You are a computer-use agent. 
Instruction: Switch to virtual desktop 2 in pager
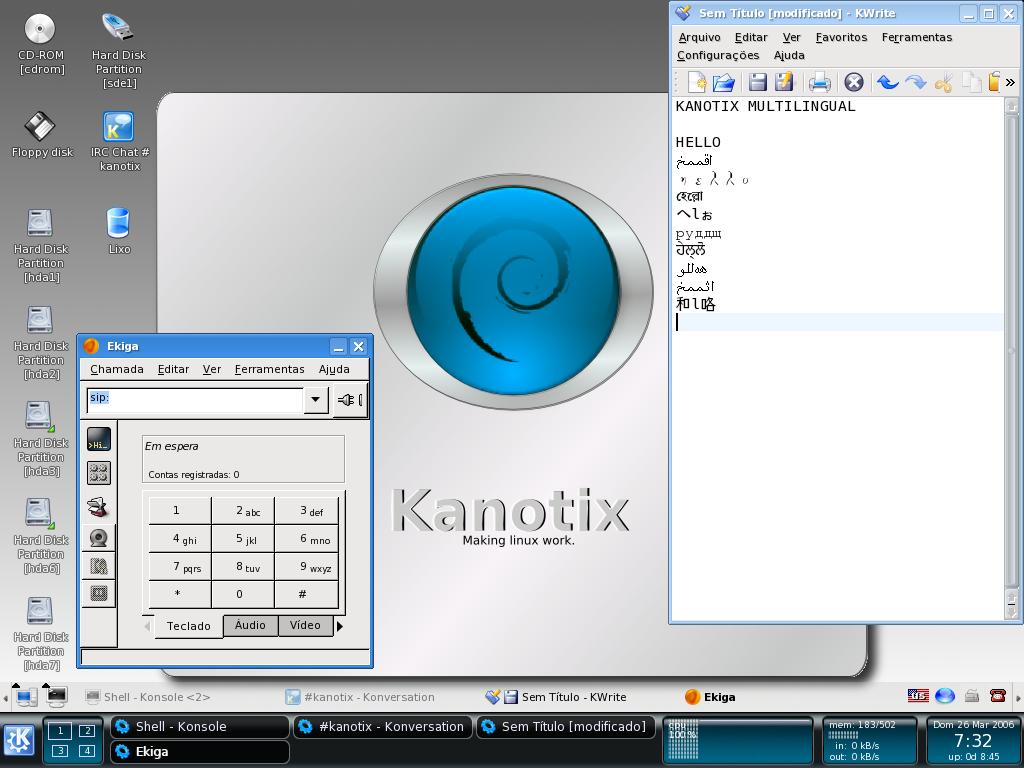[x=86, y=731]
